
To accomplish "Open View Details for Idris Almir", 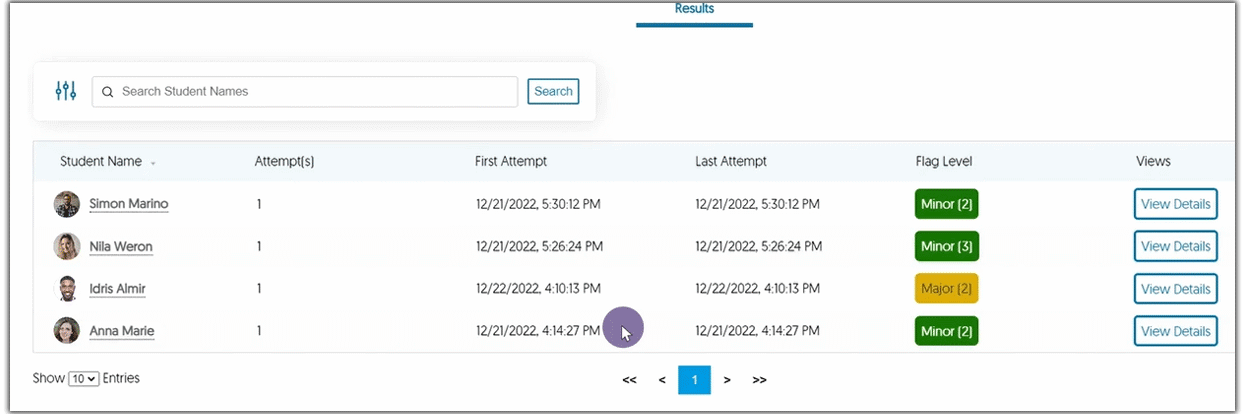I will pos(1175,289).
